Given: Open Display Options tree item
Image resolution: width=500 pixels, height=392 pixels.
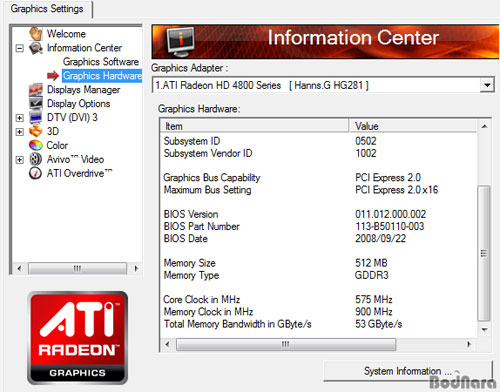Looking at the screenshot, I should [x=78, y=104].
